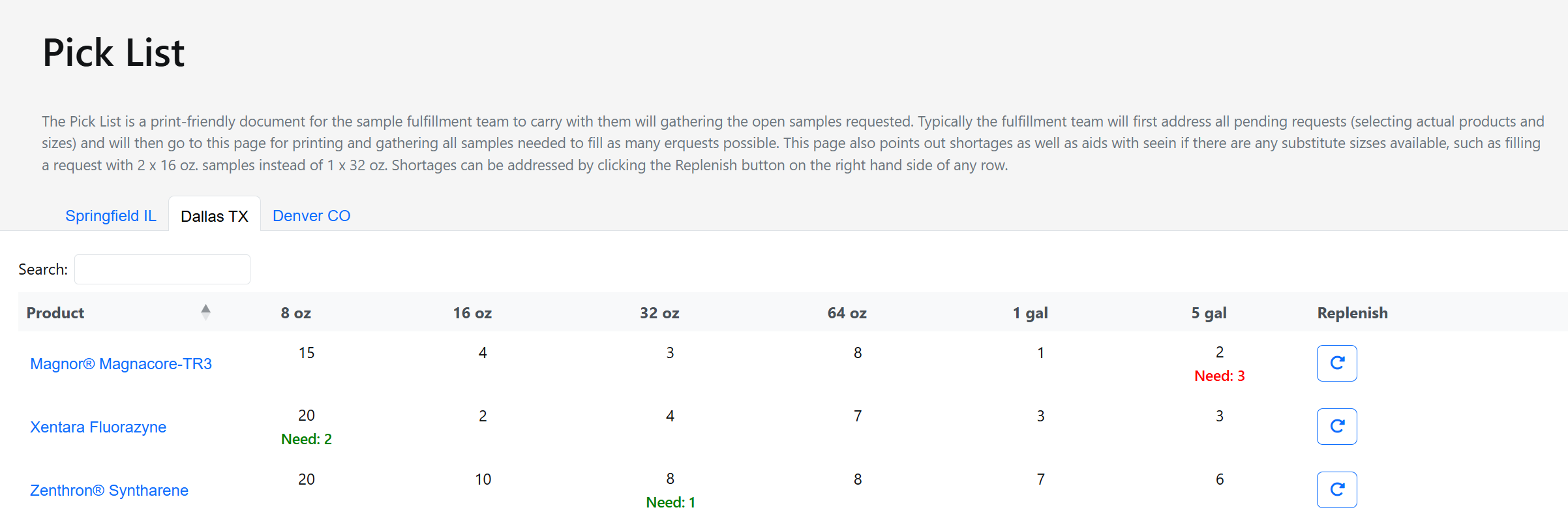Click Replenish icon for Xentara Fluorazyne
This screenshot has height=529, width=1568.
point(1336,427)
